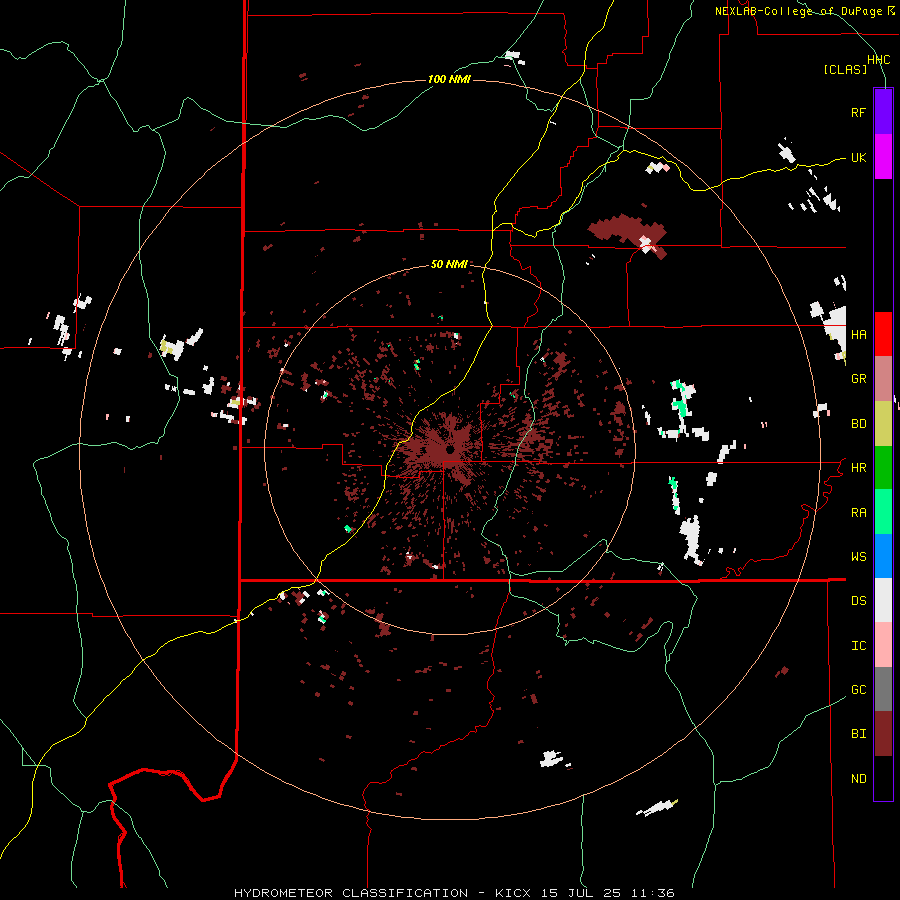Select the light pink IC swatch
The height and width of the screenshot is (900, 900).
[883, 645]
